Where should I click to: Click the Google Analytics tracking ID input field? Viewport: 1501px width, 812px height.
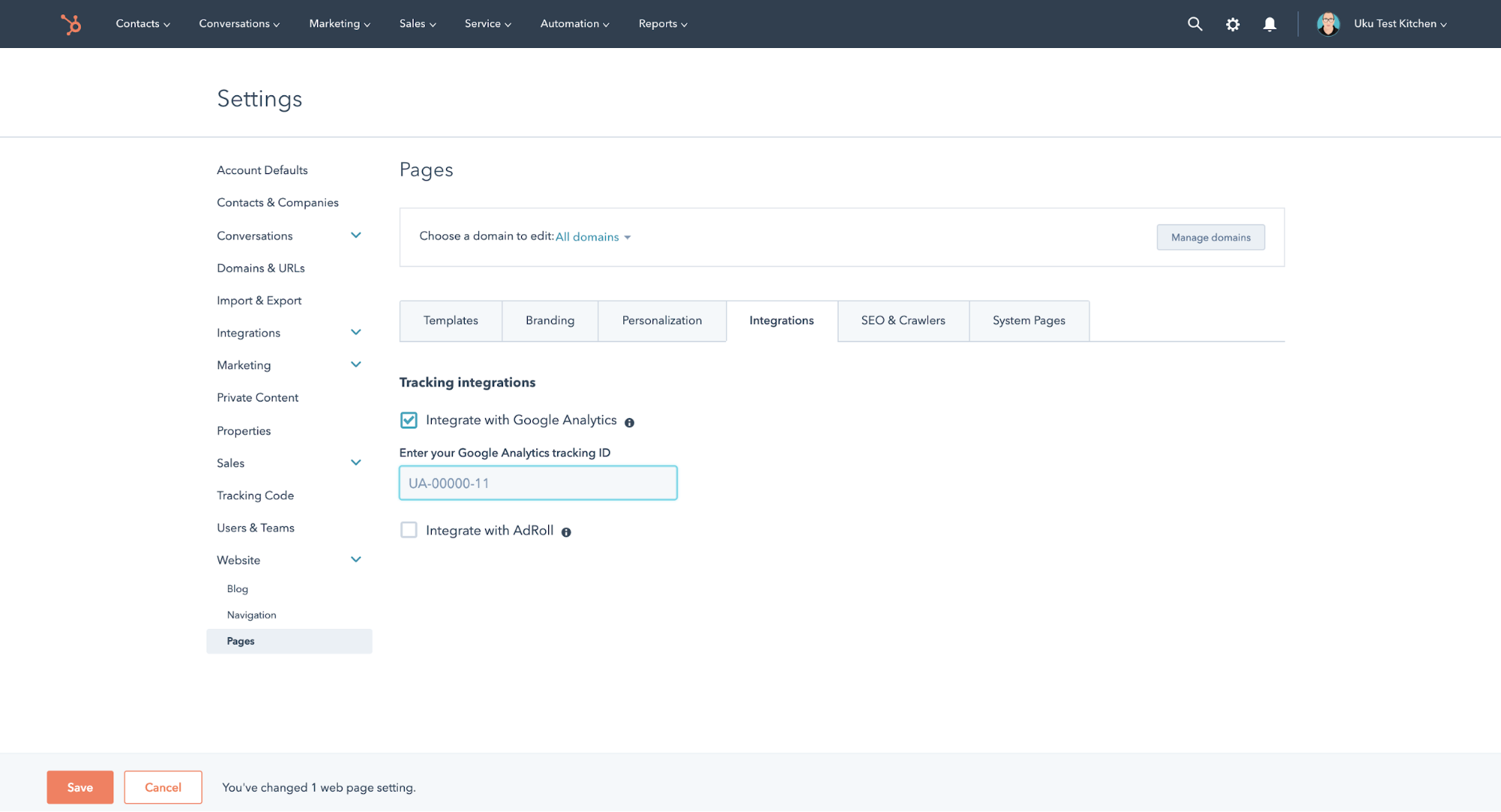538,483
